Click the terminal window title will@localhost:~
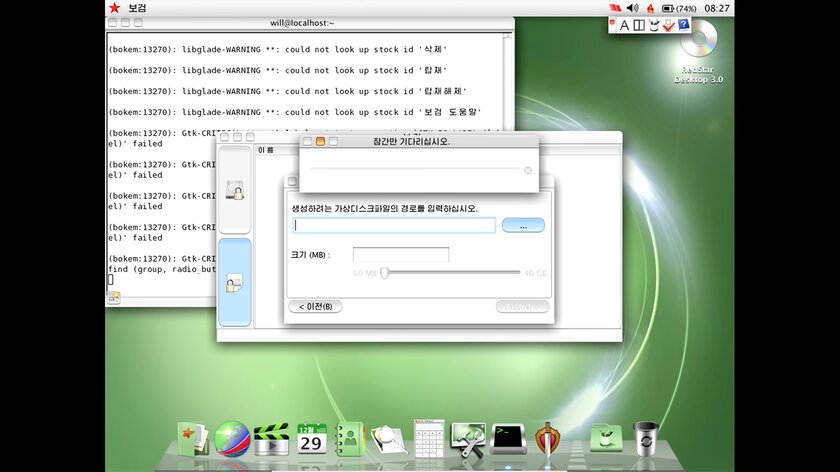840x472 pixels. [x=302, y=23]
